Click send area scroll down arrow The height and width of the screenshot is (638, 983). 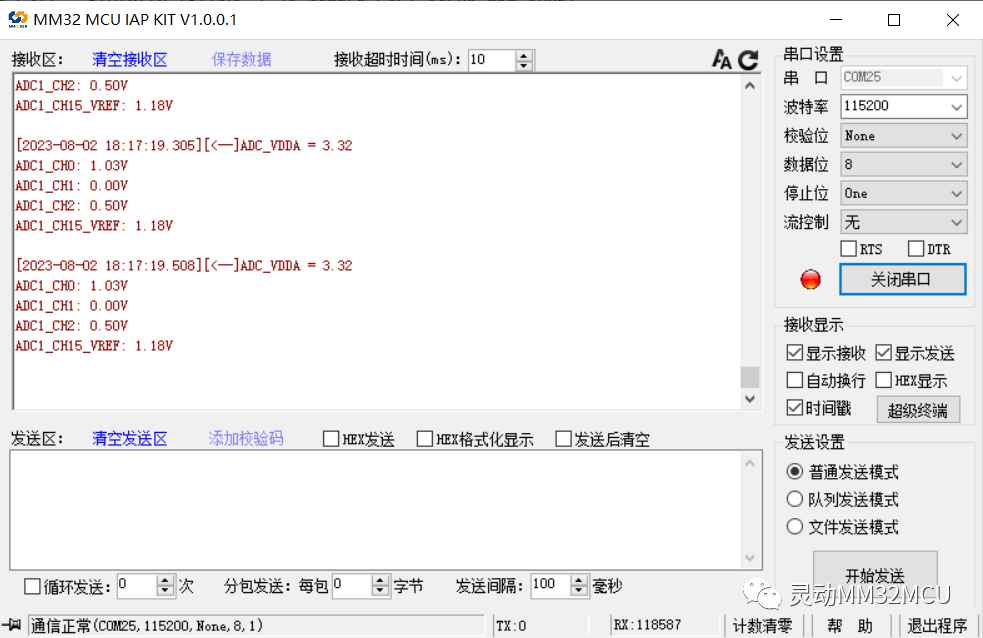click(x=750, y=558)
